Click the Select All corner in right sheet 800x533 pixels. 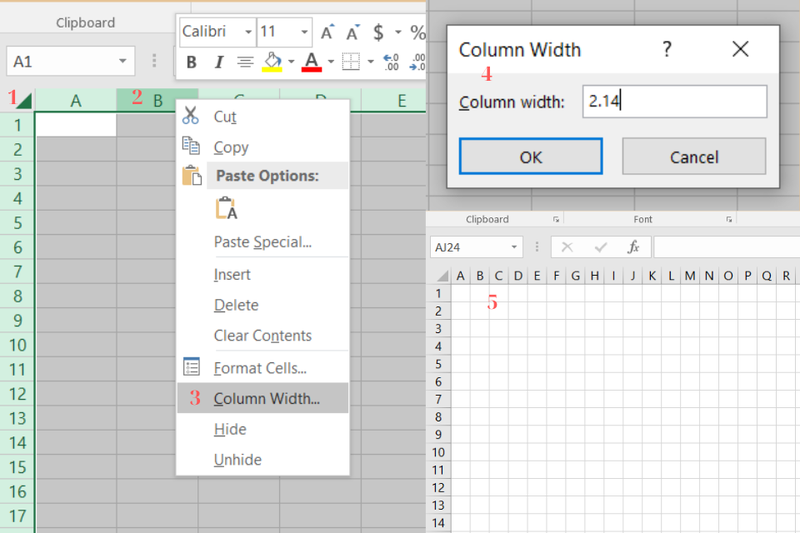(443, 276)
